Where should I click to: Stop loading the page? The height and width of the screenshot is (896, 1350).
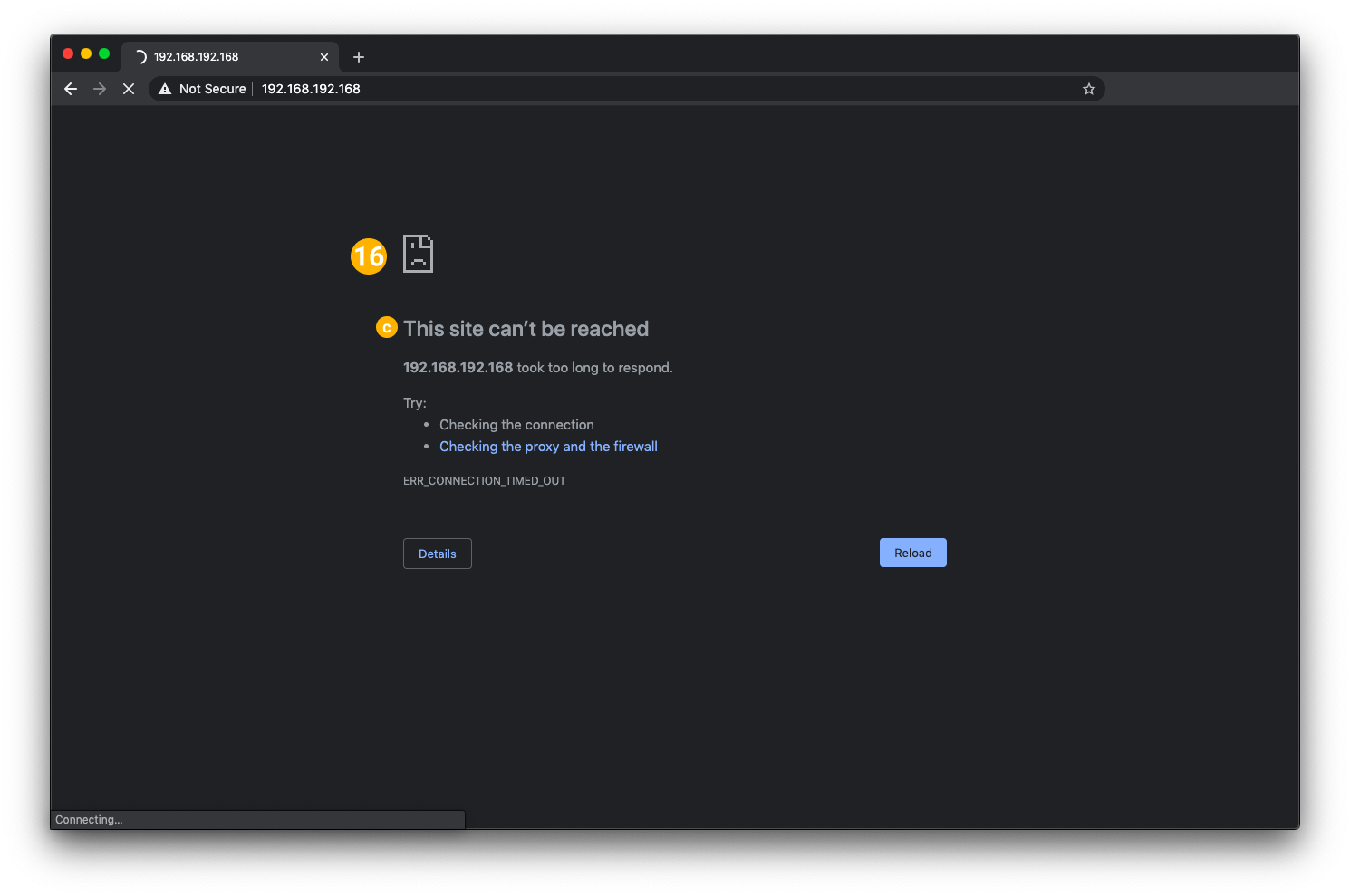pyautogui.click(x=129, y=89)
